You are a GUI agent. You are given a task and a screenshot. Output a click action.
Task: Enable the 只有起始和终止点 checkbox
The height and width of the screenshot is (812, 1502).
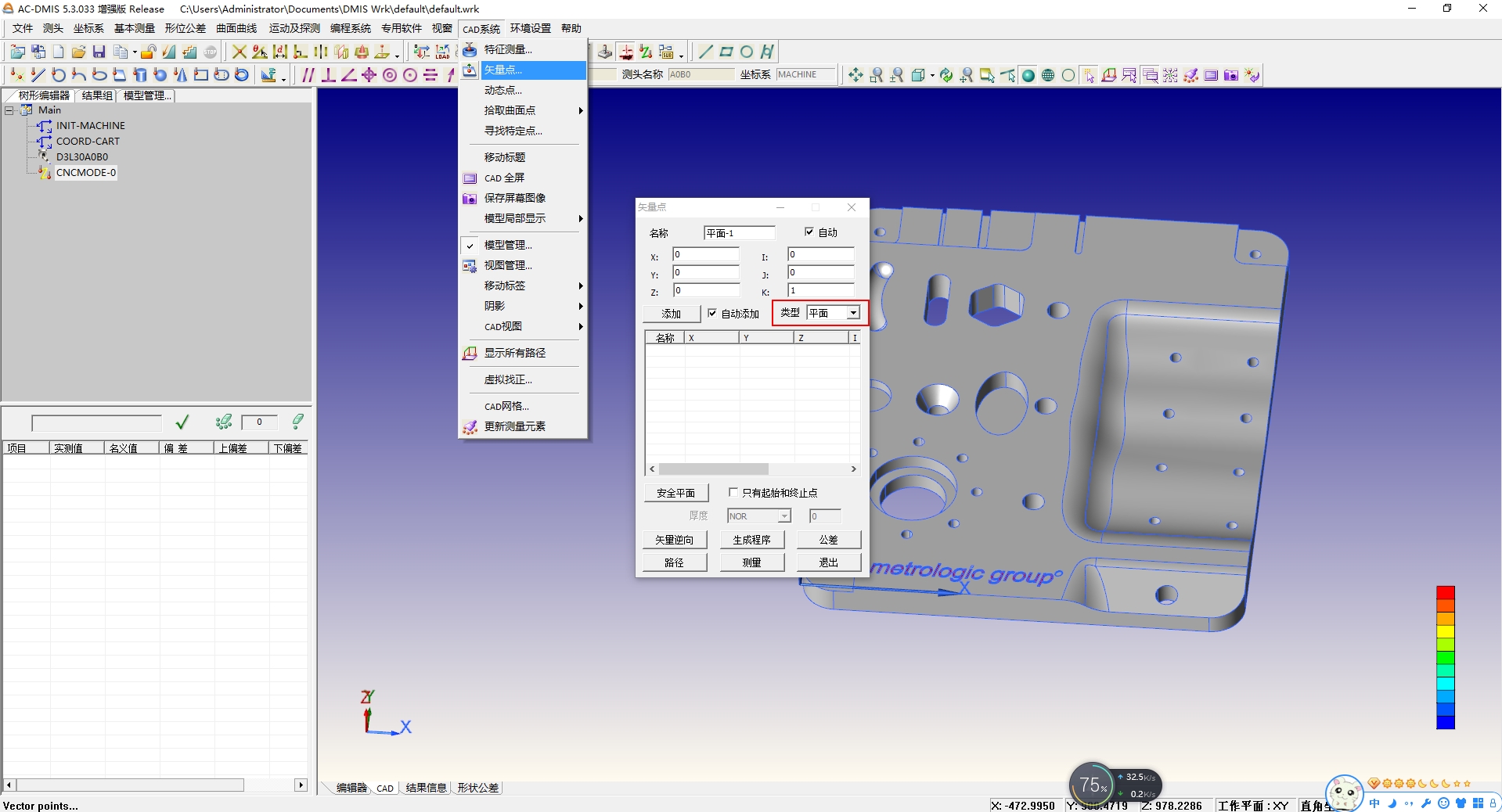coord(733,492)
